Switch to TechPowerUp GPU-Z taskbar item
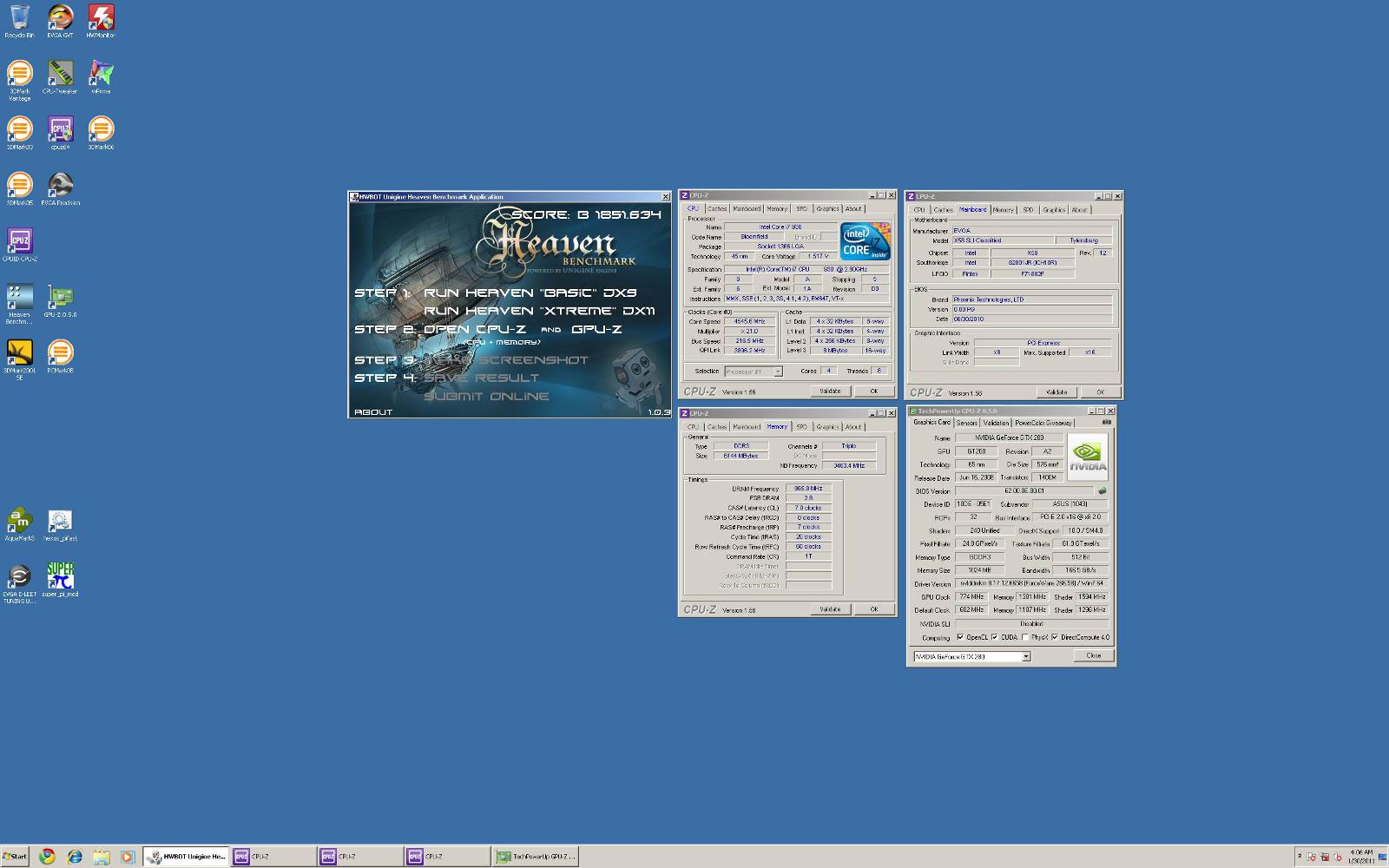Viewport: 1389px width, 868px height. [x=535, y=857]
